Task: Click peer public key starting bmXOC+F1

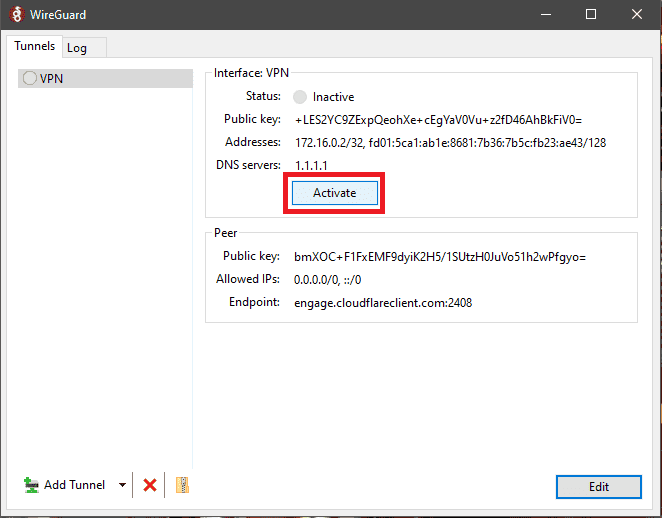Action: (440, 257)
